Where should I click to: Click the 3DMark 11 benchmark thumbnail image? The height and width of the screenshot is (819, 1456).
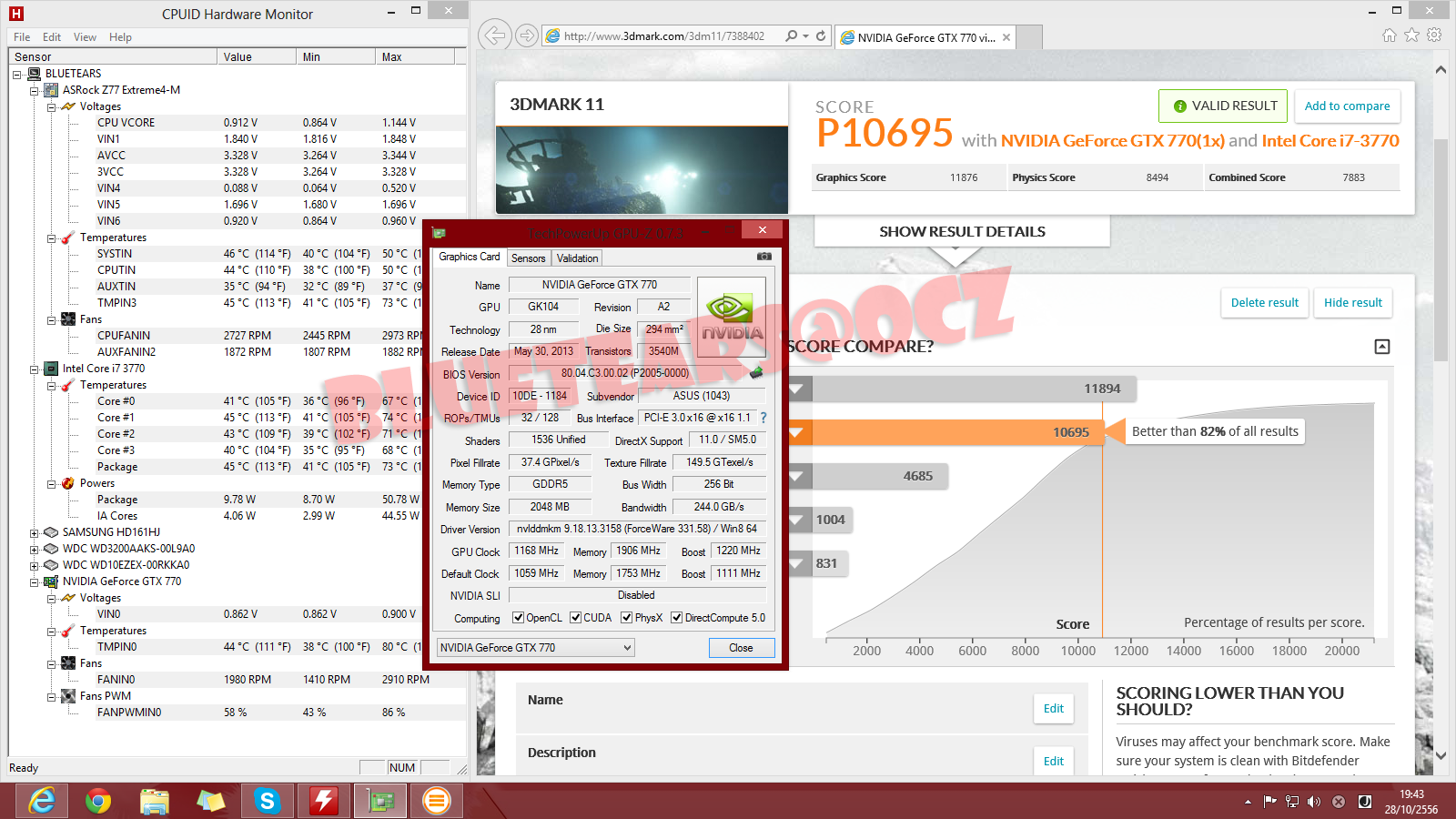coord(642,170)
